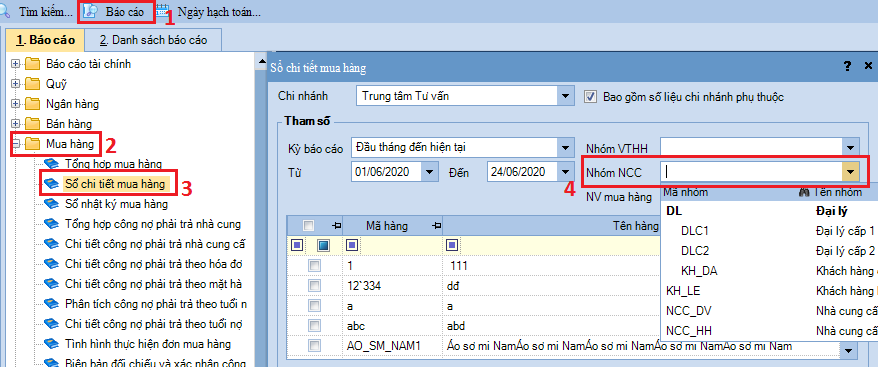
Task: Click first purple filter icon in checkbox column
Action: point(297,245)
